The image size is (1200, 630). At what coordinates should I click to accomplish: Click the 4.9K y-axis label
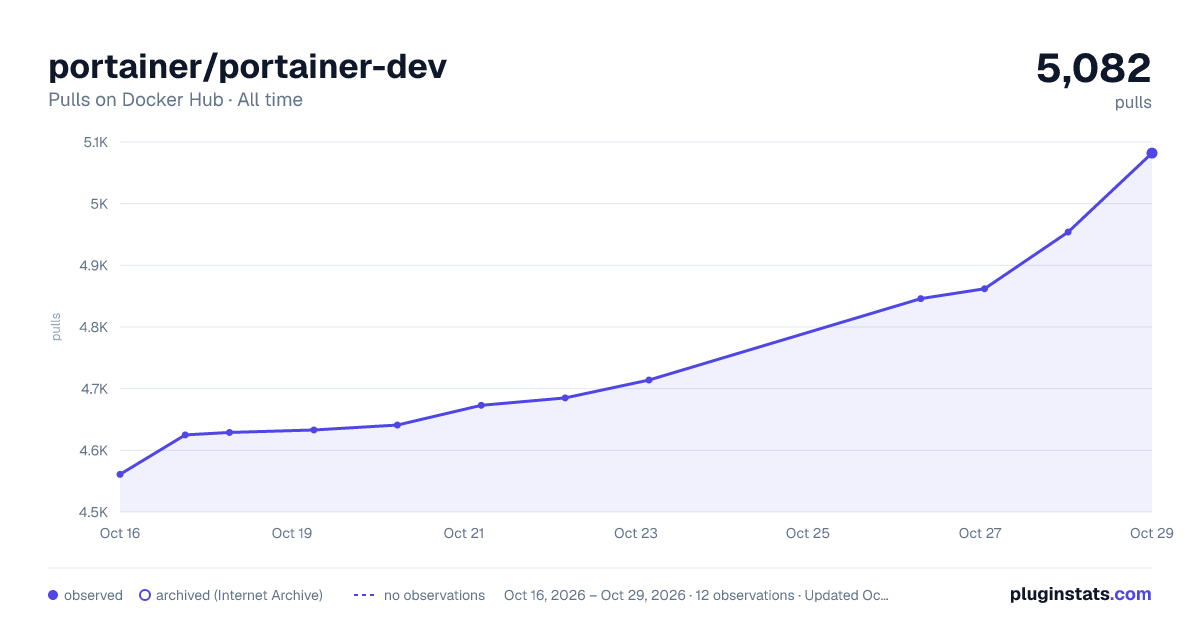pyautogui.click(x=94, y=266)
